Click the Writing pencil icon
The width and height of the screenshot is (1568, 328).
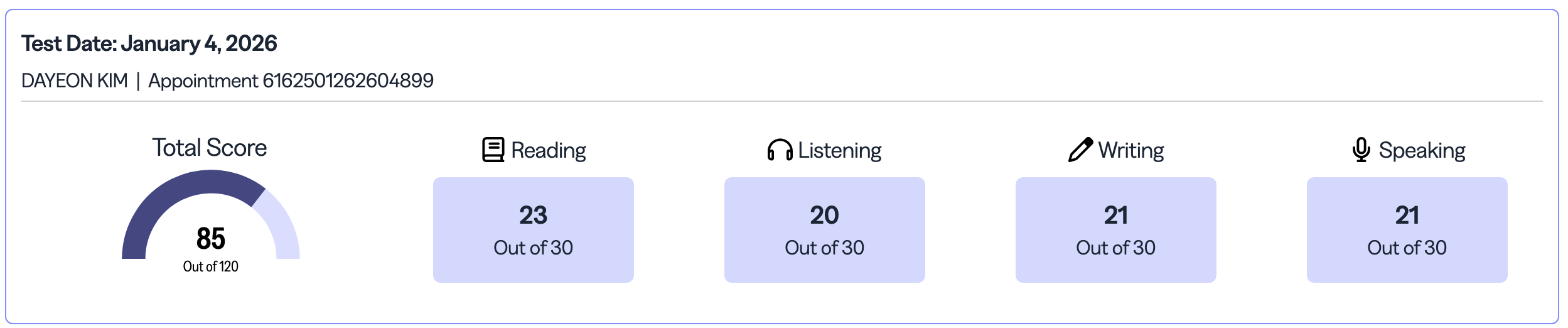[x=1080, y=150]
